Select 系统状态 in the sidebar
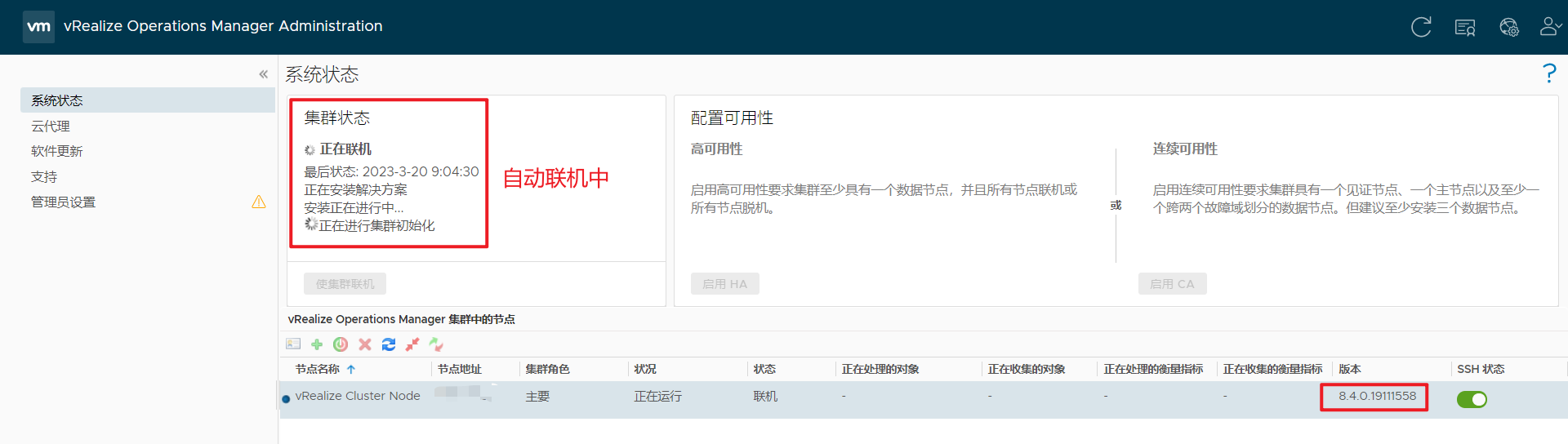 pyautogui.click(x=148, y=100)
